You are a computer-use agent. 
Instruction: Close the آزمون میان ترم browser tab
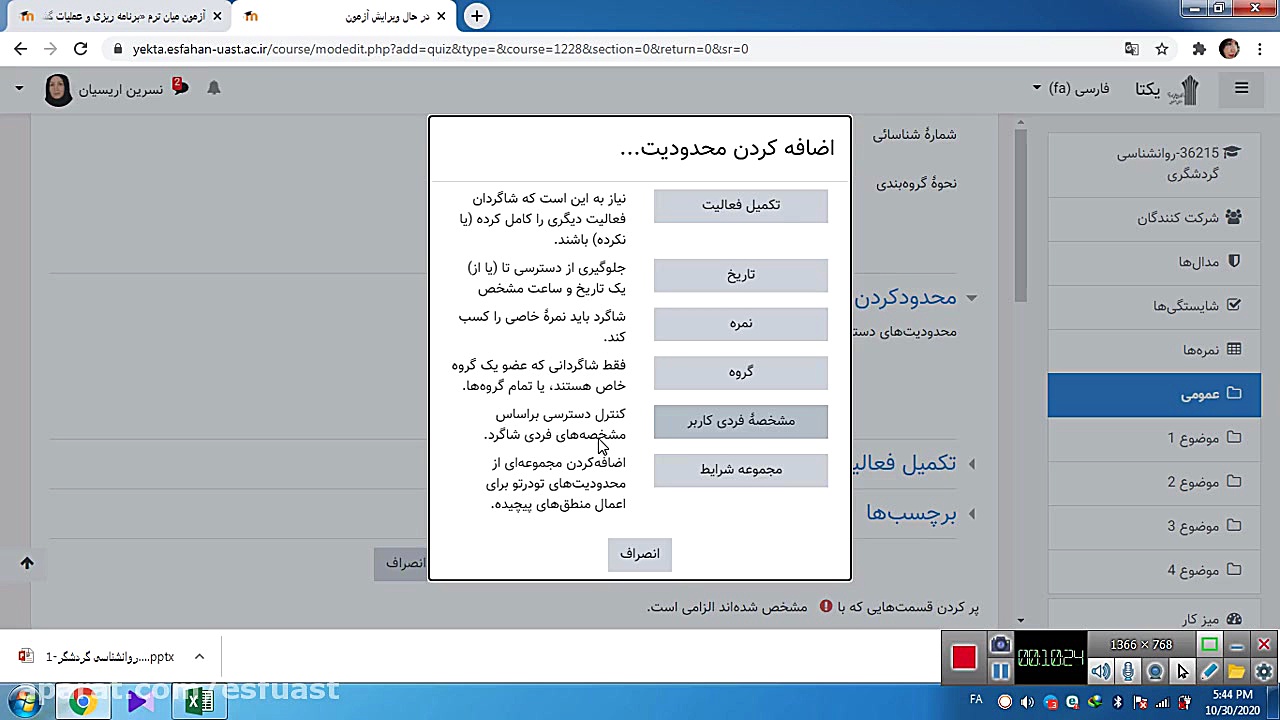tap(217, 16)
